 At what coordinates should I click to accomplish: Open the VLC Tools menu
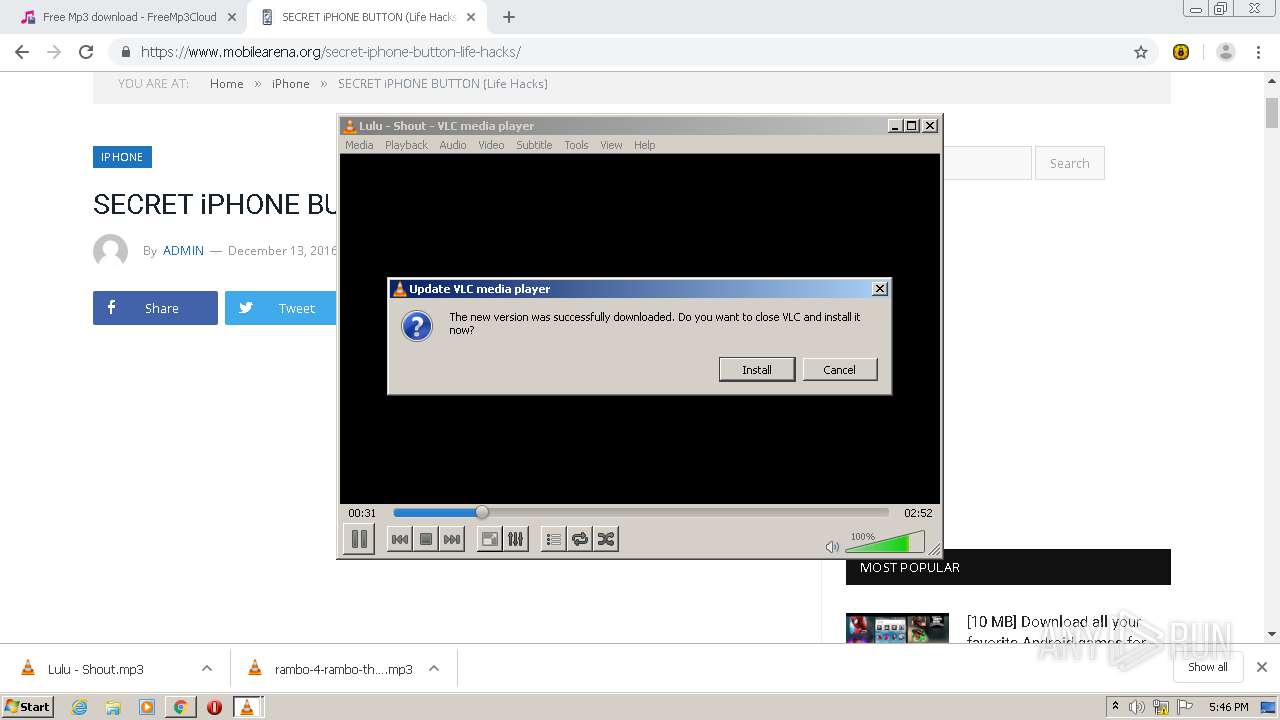576,145
